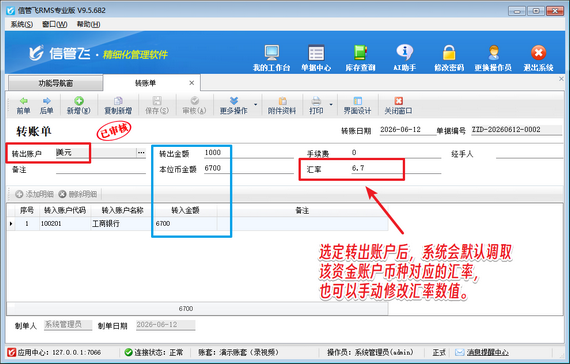Select cell 100201 in the detail grid
Screen dimensions: 570x364
click(x=65, y=224)
